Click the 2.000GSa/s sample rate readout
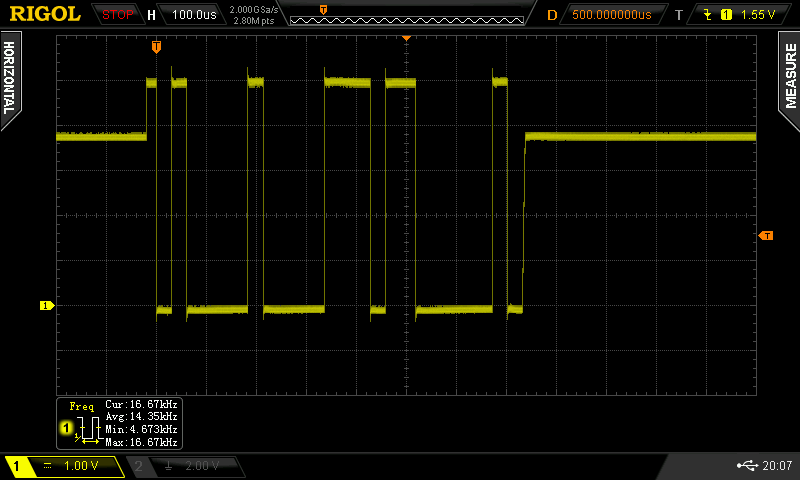Screen dimensions: 800x480 254,10
